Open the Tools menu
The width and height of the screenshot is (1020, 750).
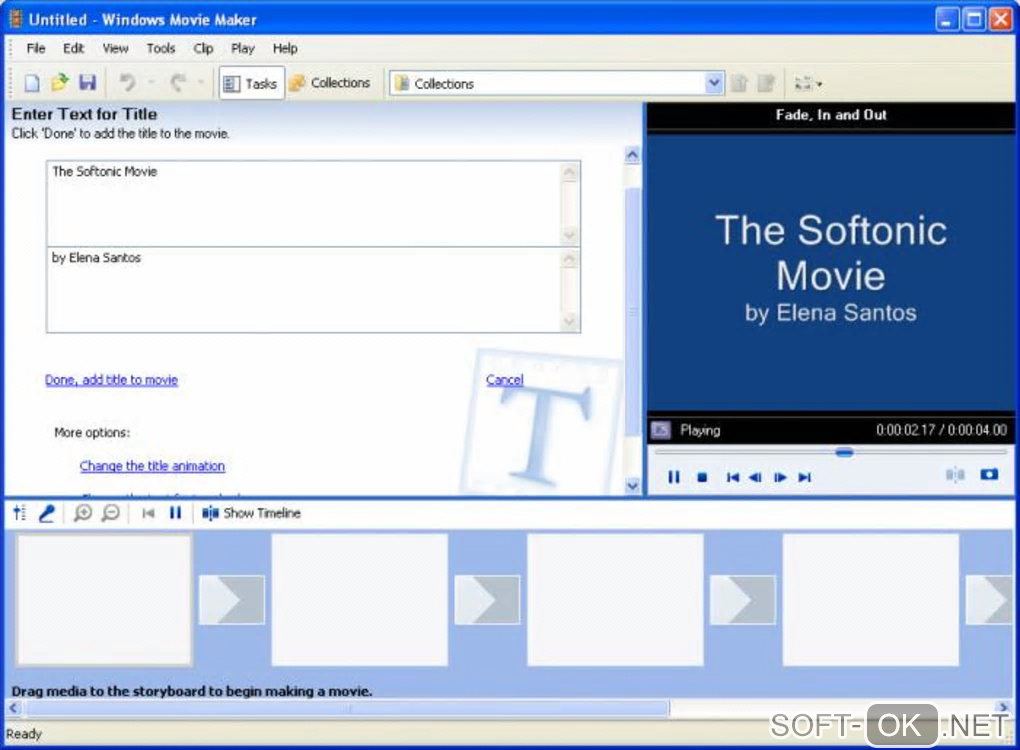[x=161, y=48]
